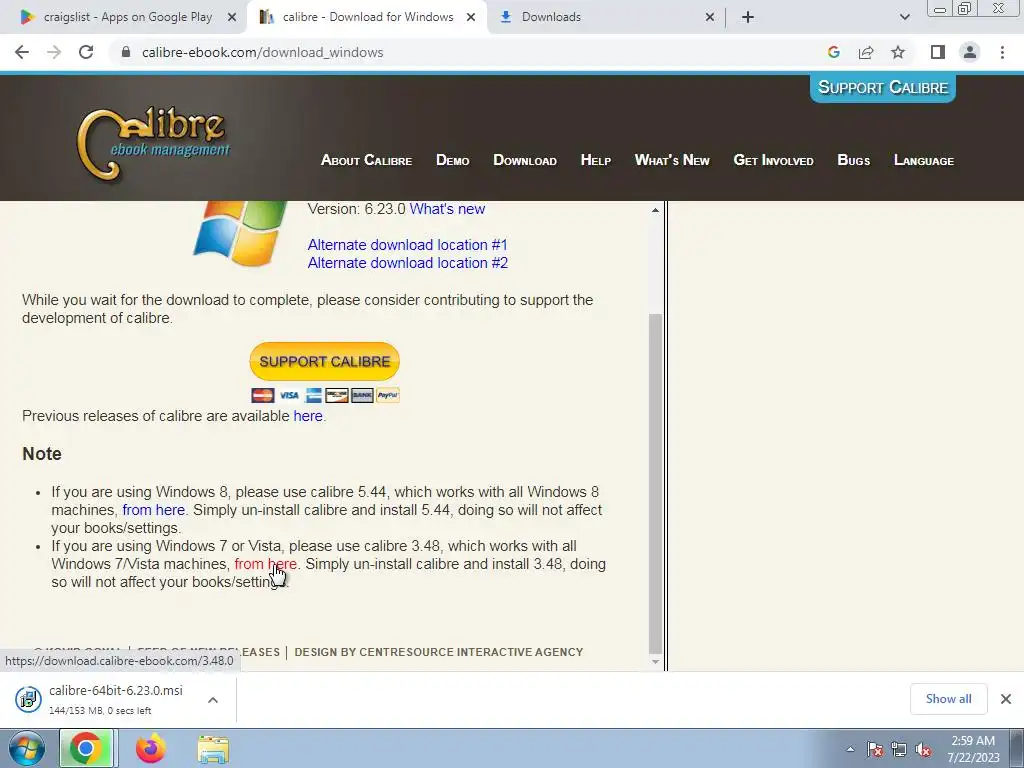Click the scrollbar down arrow
Screen dimensions: 1024x768
pyautogui.click(x=655, y=662)
